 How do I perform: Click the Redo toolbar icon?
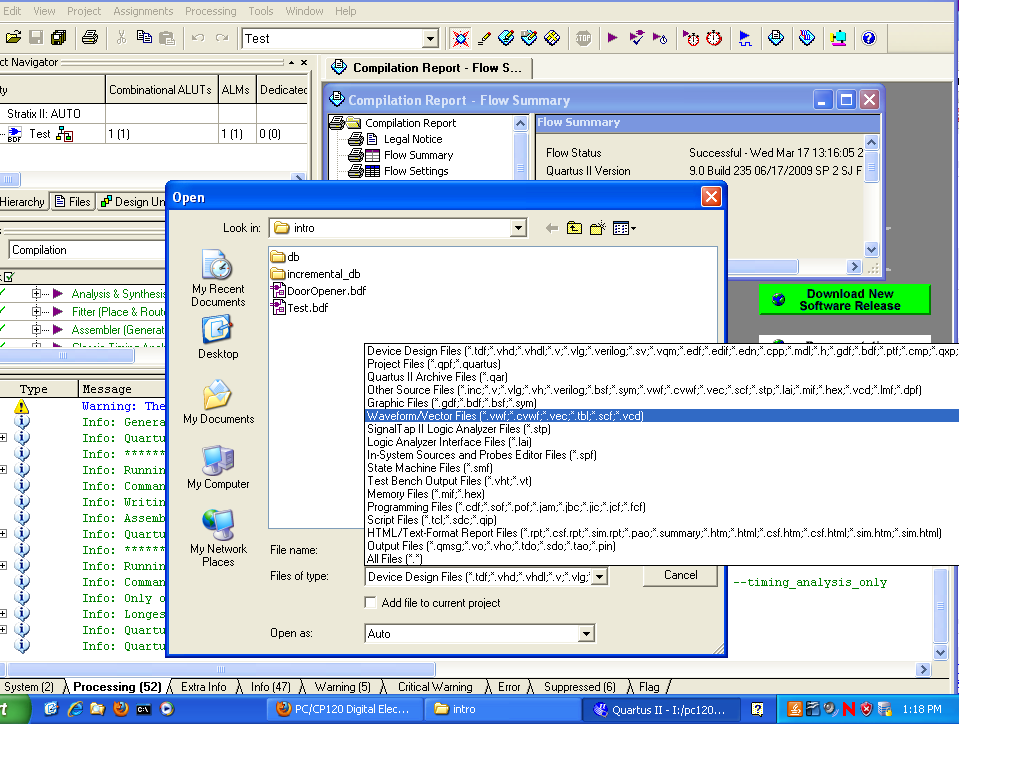click(x=222, y=38)
